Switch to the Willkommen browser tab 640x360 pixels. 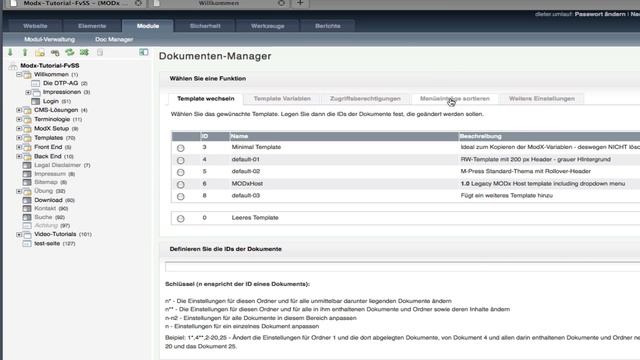pyautogui.click(x=219, y=3)
